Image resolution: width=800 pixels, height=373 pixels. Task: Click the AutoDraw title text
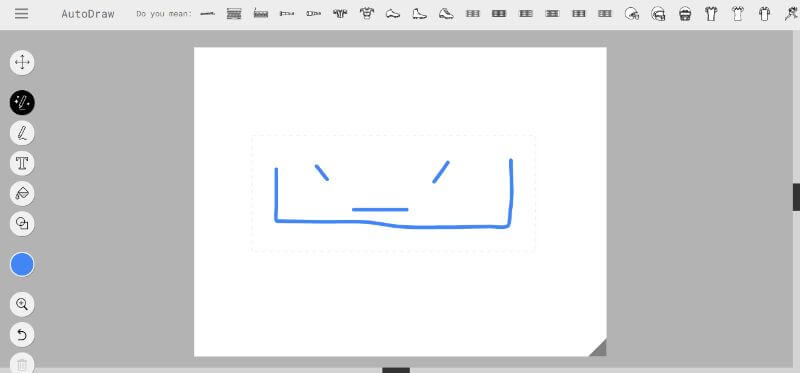88,14
